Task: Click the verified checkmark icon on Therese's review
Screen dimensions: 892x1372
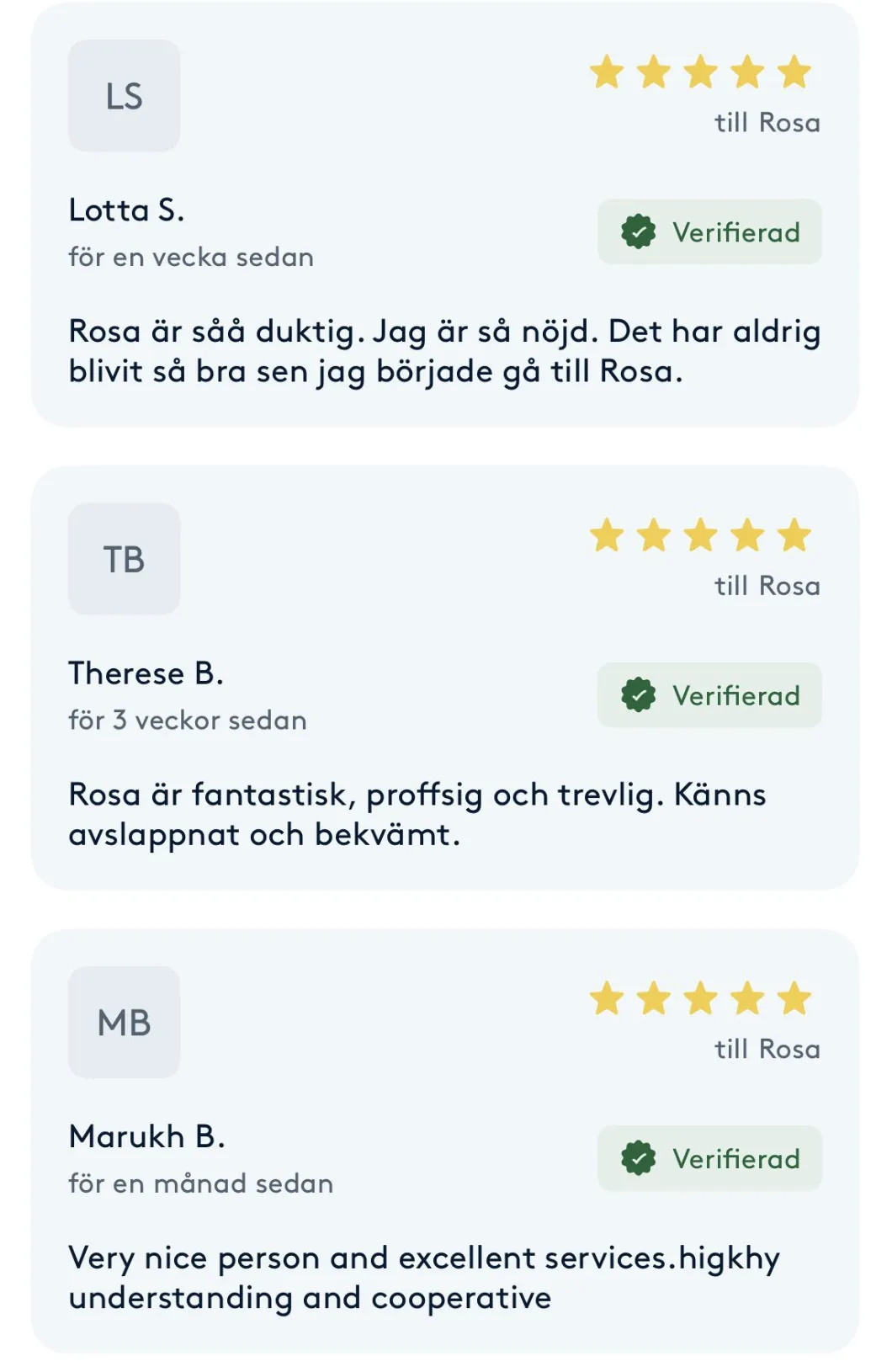Action: pyautogui.click(x=638, y=695)
